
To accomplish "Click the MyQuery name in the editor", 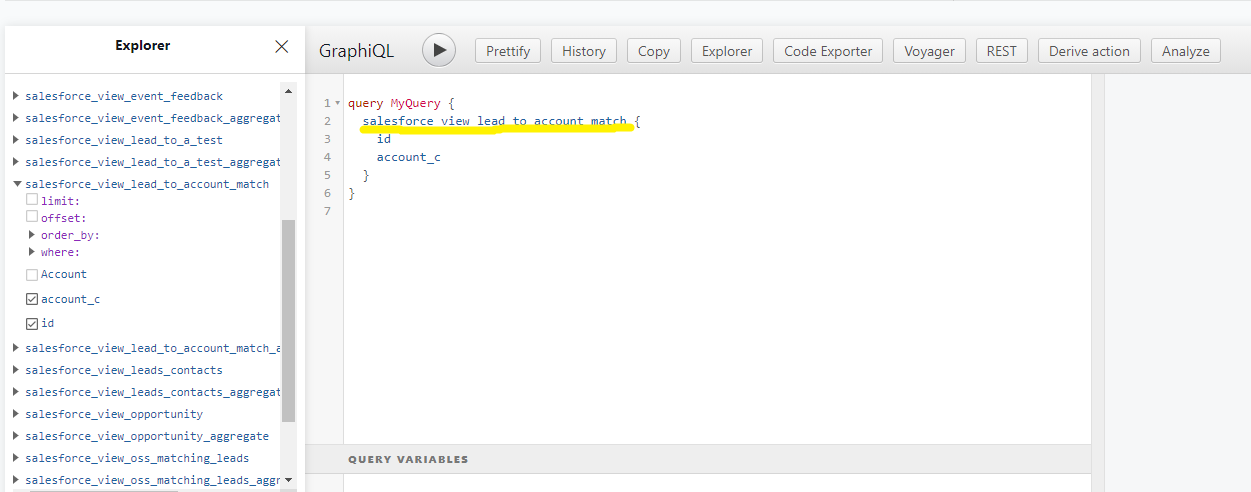I will 416,103.
